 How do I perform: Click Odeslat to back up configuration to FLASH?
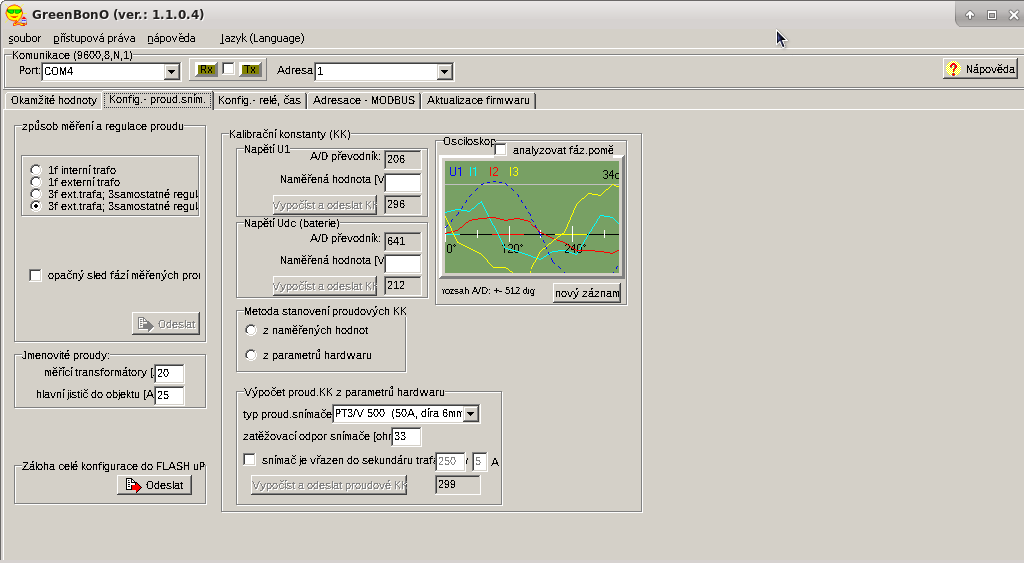pyautogui.click(x=154, y=485)
